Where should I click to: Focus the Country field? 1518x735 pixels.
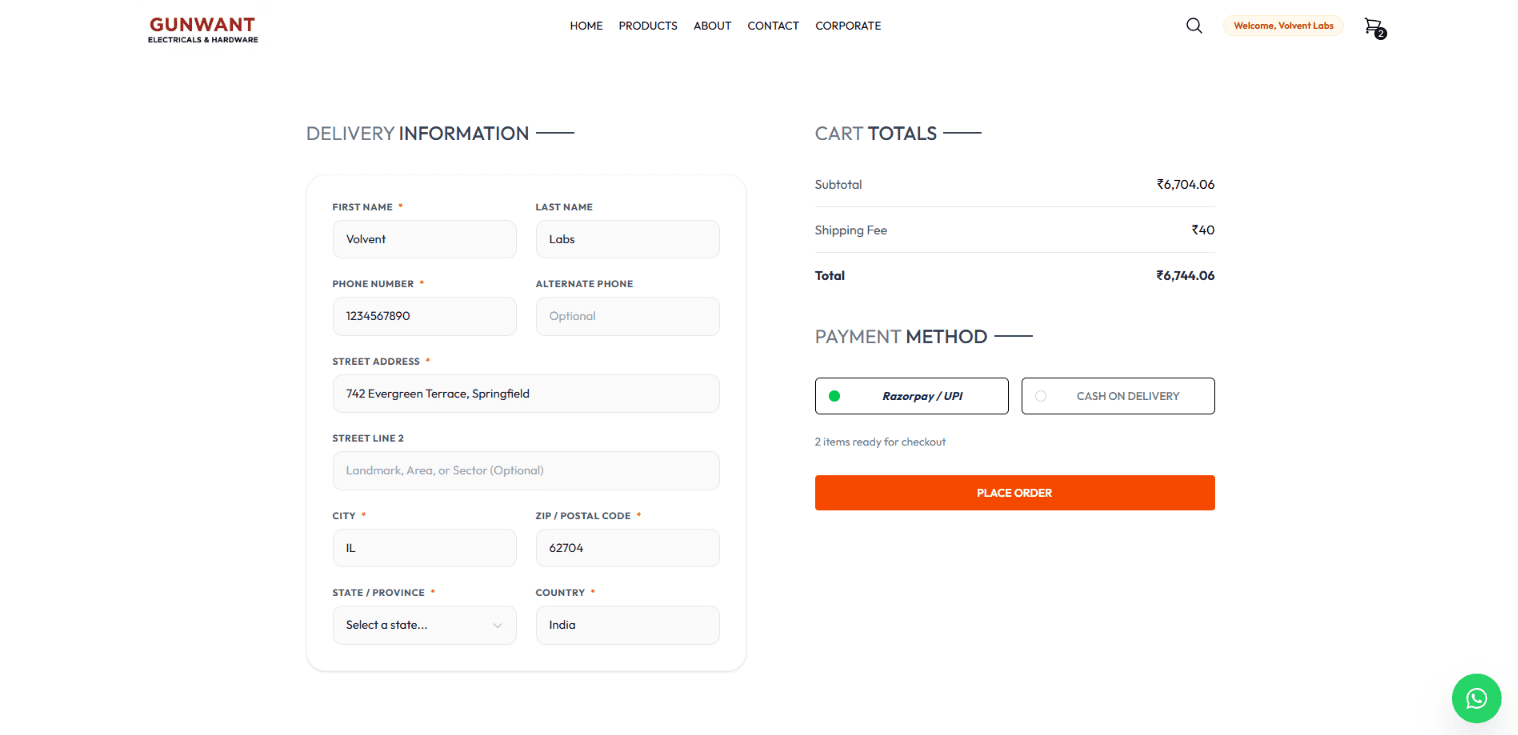pyautogui.click(x=628, y=625)
